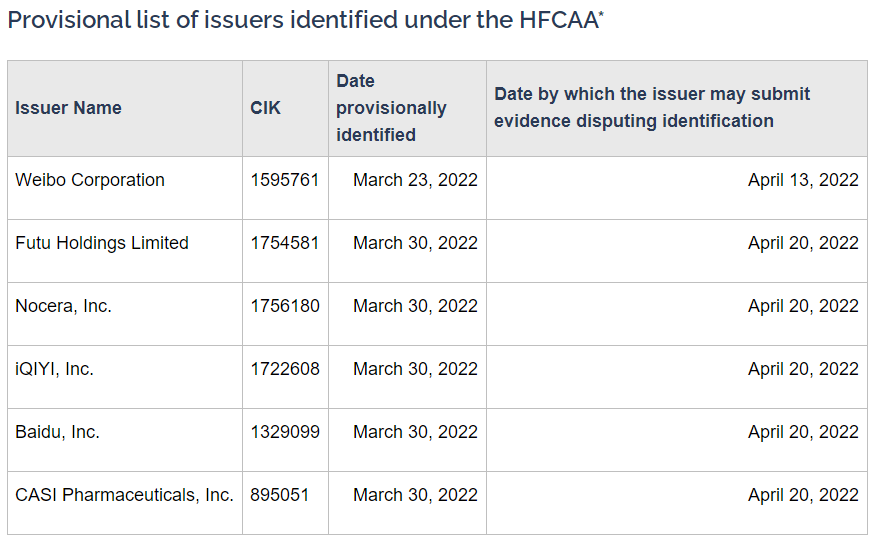The width and height of the screenshot is (872, 541).
Task: Click the Provisional list of issuers heading
Action: [305, 20]
